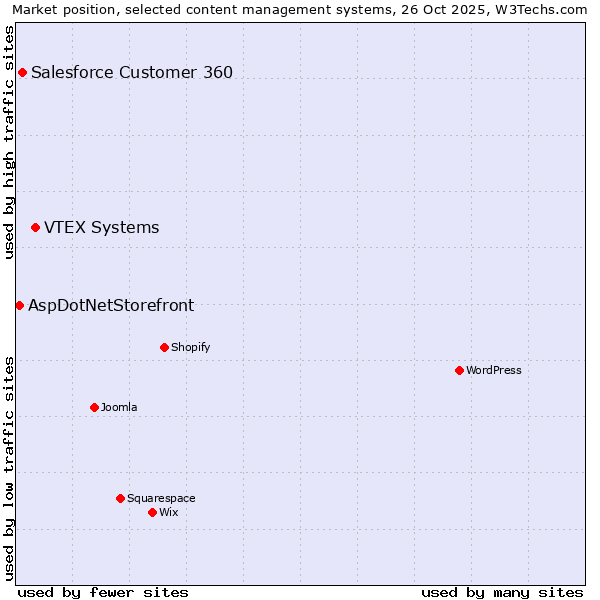The image size is (600, 600).
Task: Click the Shopify red data marker
Action: [x=164, y=347]
